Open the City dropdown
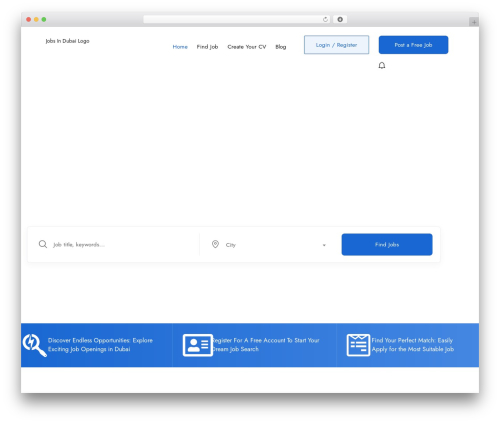Viewport: 500px width, 423px height. (270, 245)
